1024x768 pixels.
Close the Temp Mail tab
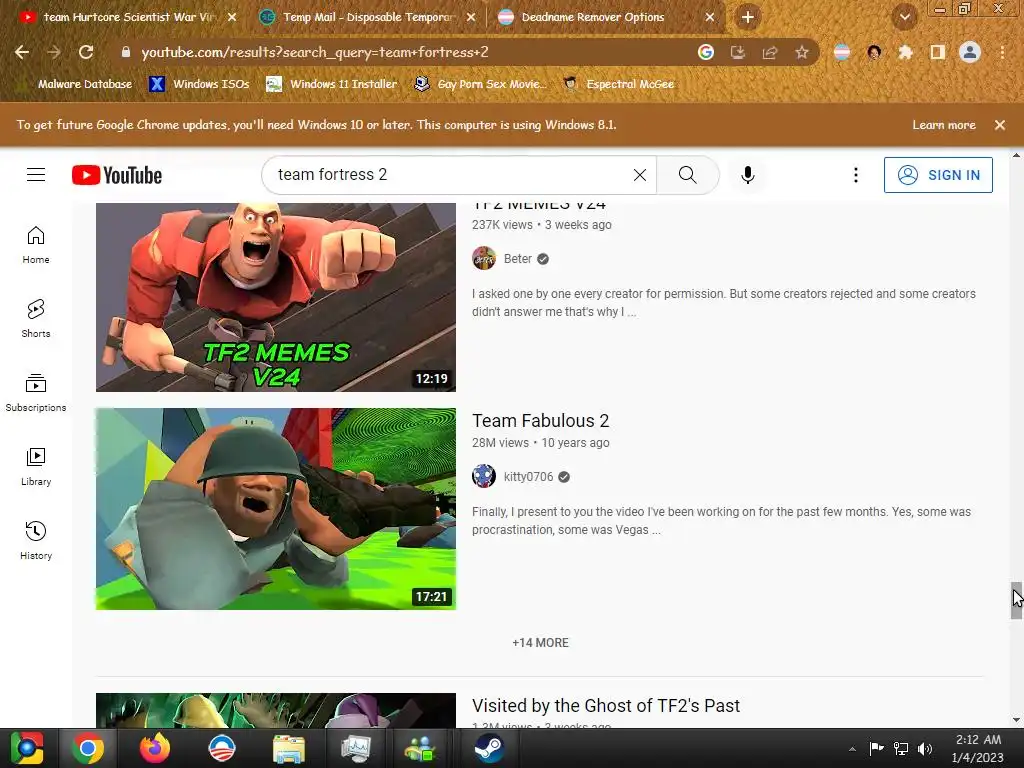[x=471, y=17]
